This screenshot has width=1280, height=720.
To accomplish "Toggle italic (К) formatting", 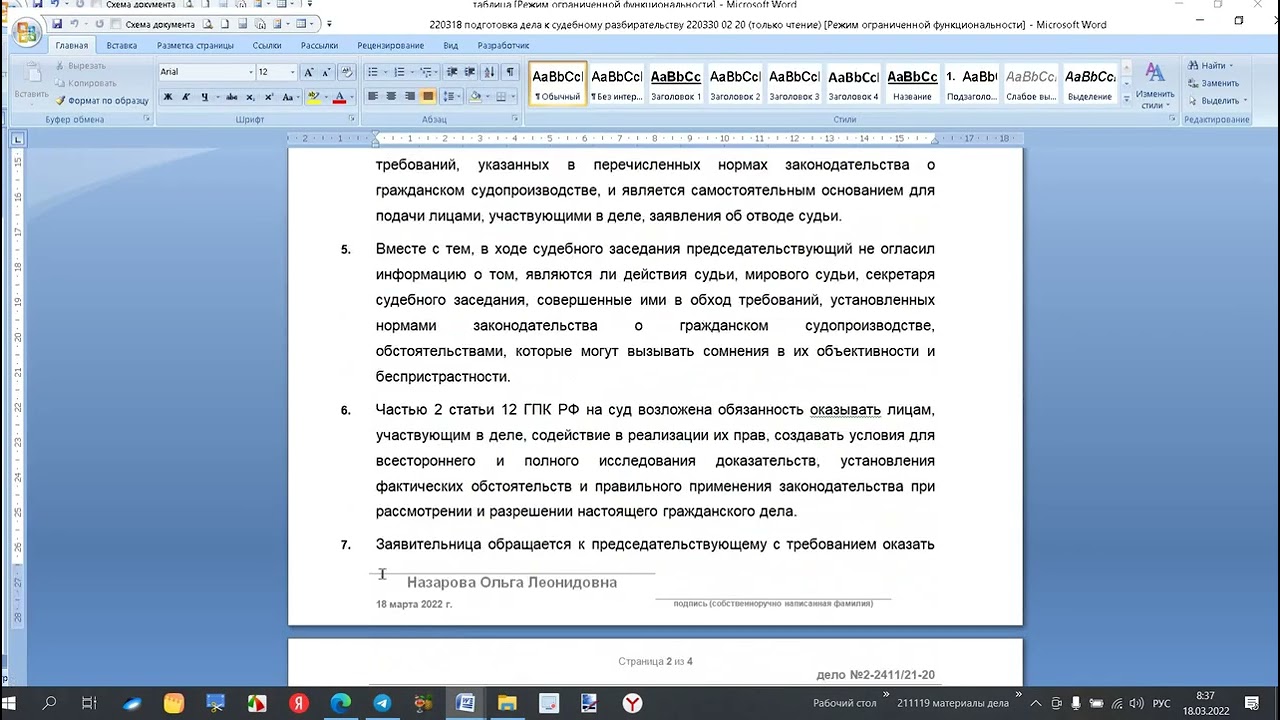I will coord(186,97).
